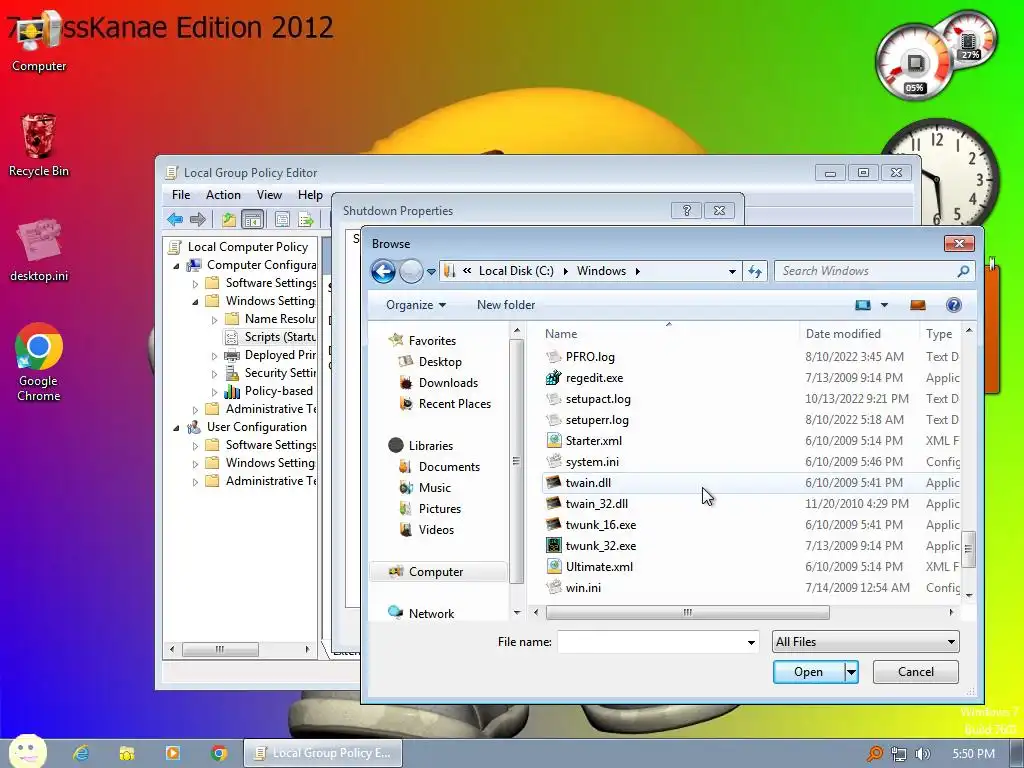The height and width of the screenshot is (768, 1024).
Task: Select Policy-based QoS tree node
Action: tap(278, 391)
